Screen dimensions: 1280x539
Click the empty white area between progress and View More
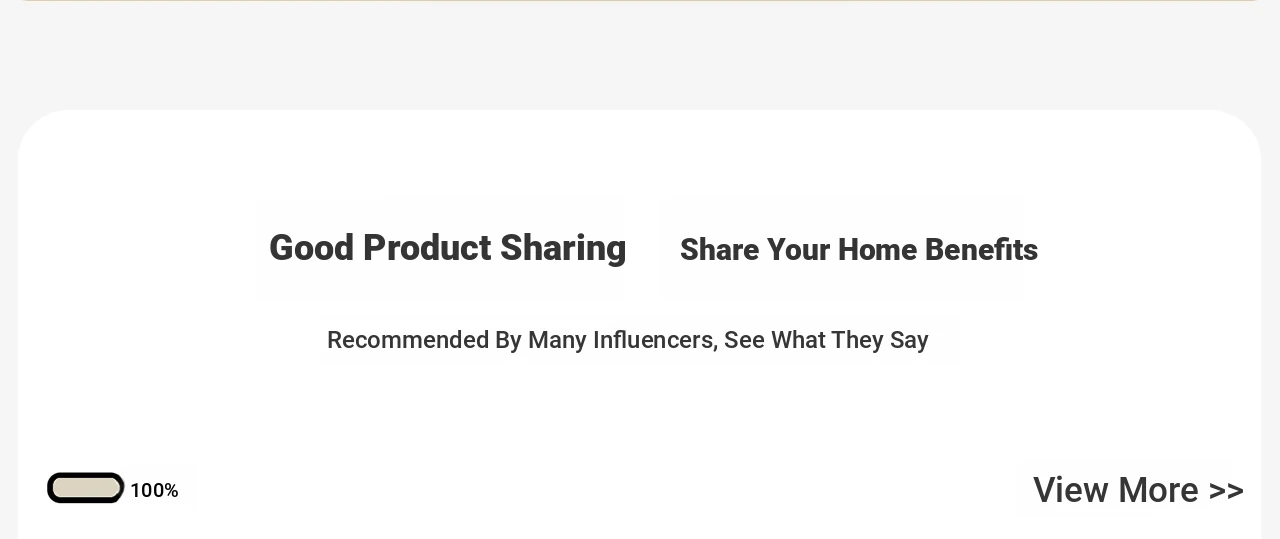point(600,490)
